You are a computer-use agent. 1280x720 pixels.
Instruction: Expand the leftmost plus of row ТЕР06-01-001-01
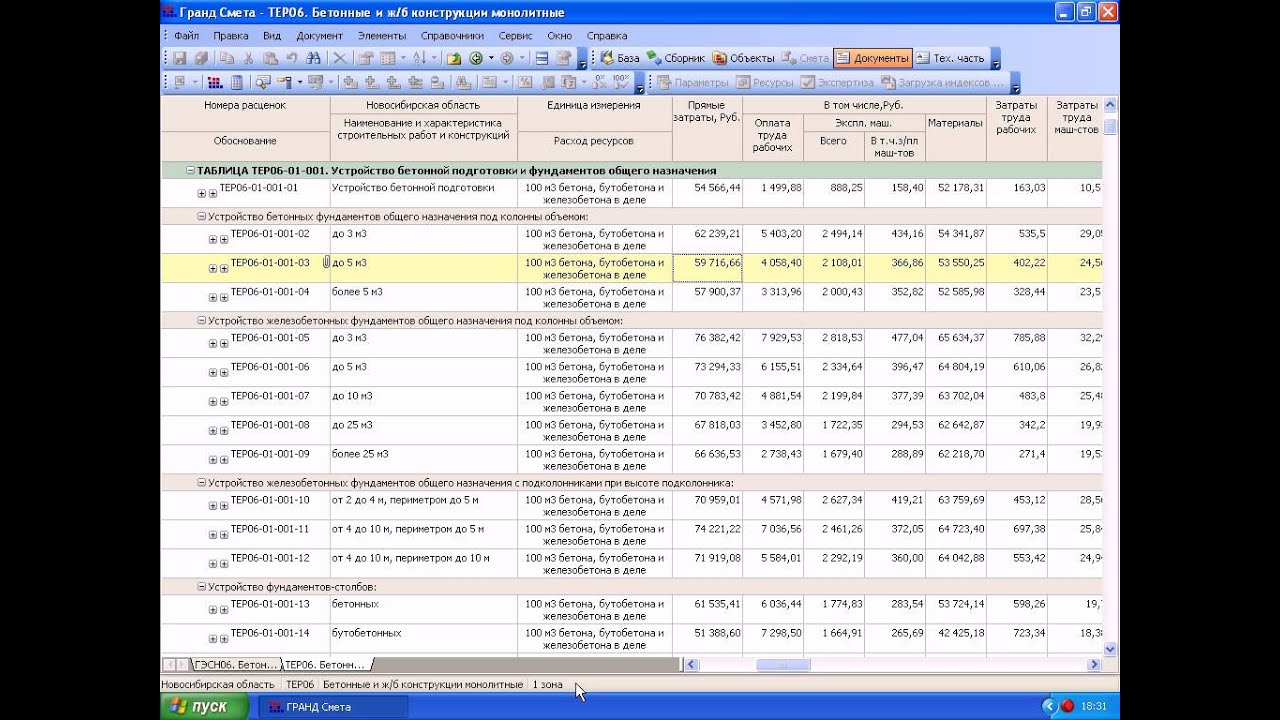point(201,194)
